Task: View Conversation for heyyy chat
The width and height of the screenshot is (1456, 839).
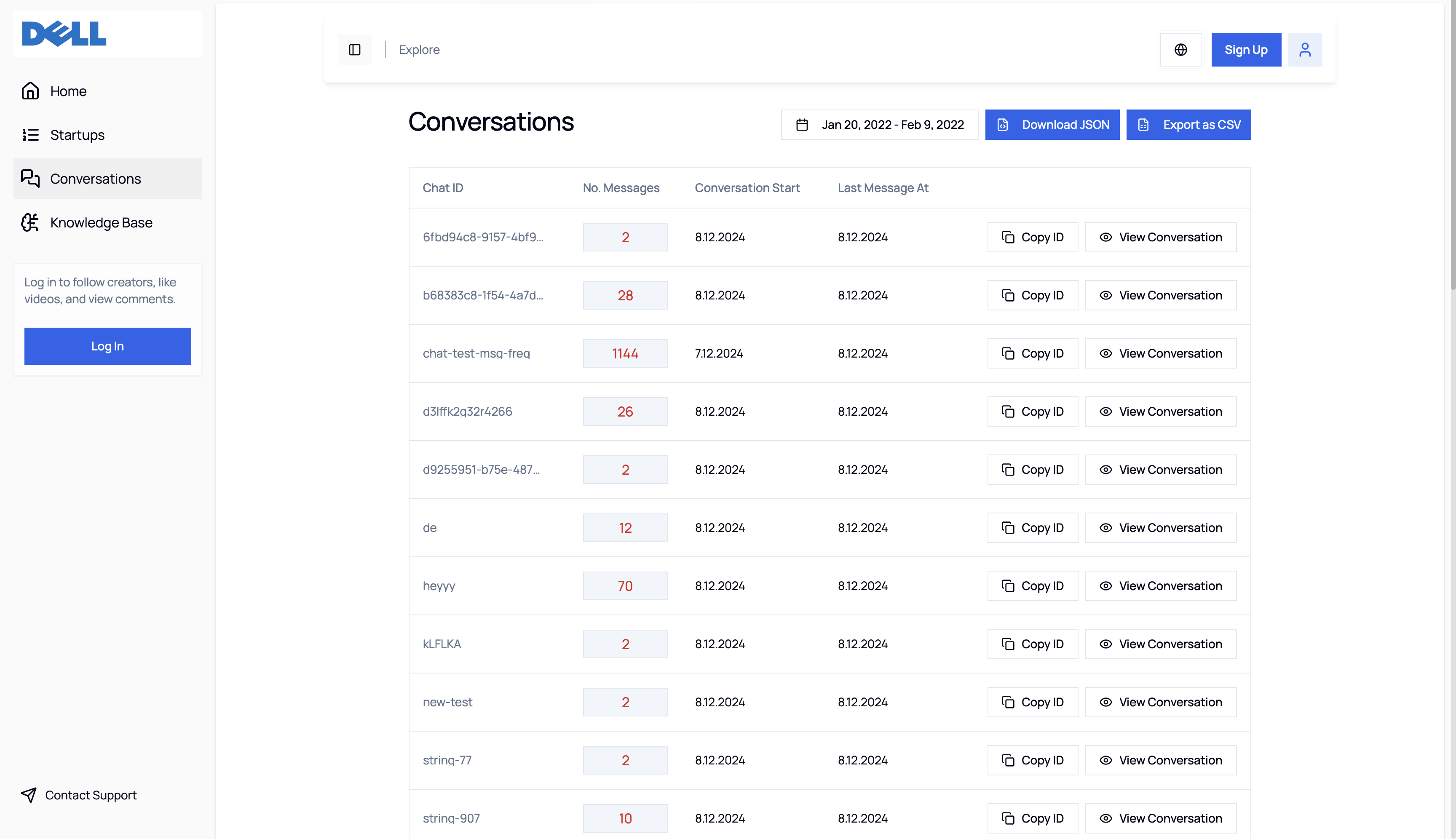Action: 1160,586
